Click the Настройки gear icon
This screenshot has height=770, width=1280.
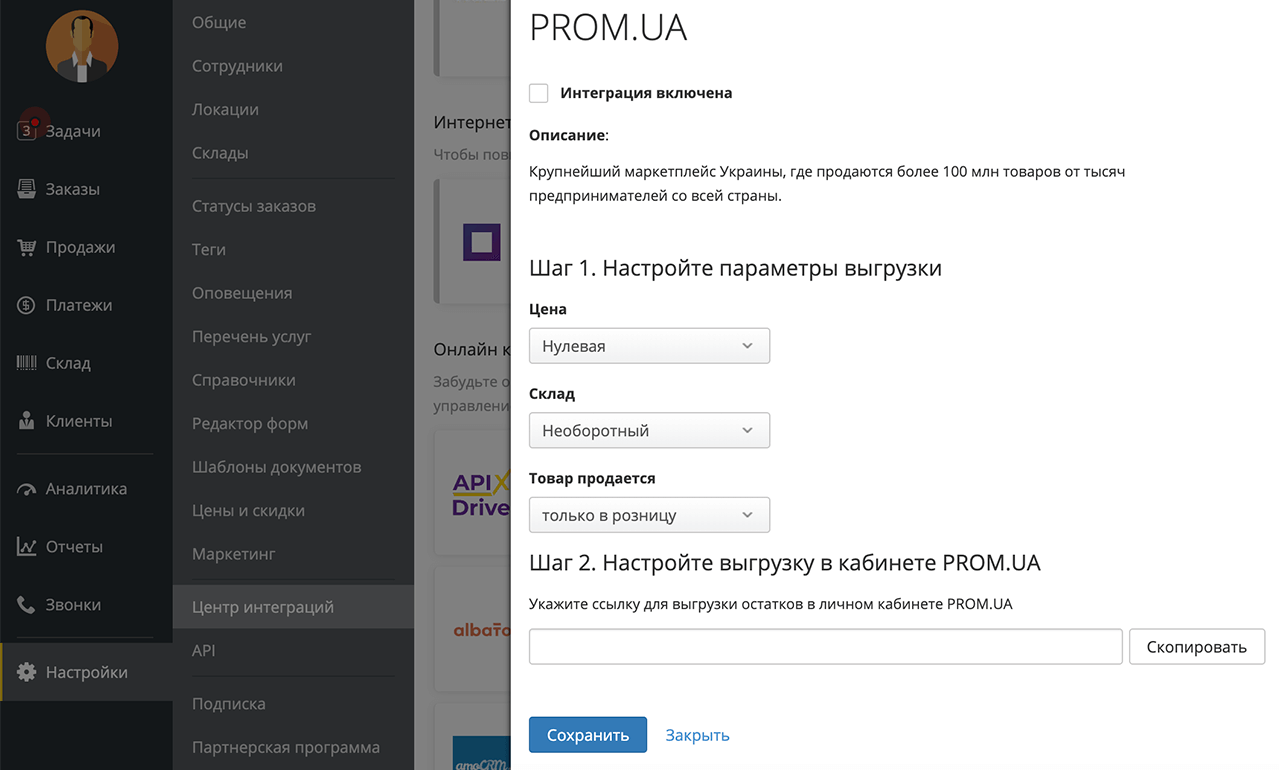[26, 672]
